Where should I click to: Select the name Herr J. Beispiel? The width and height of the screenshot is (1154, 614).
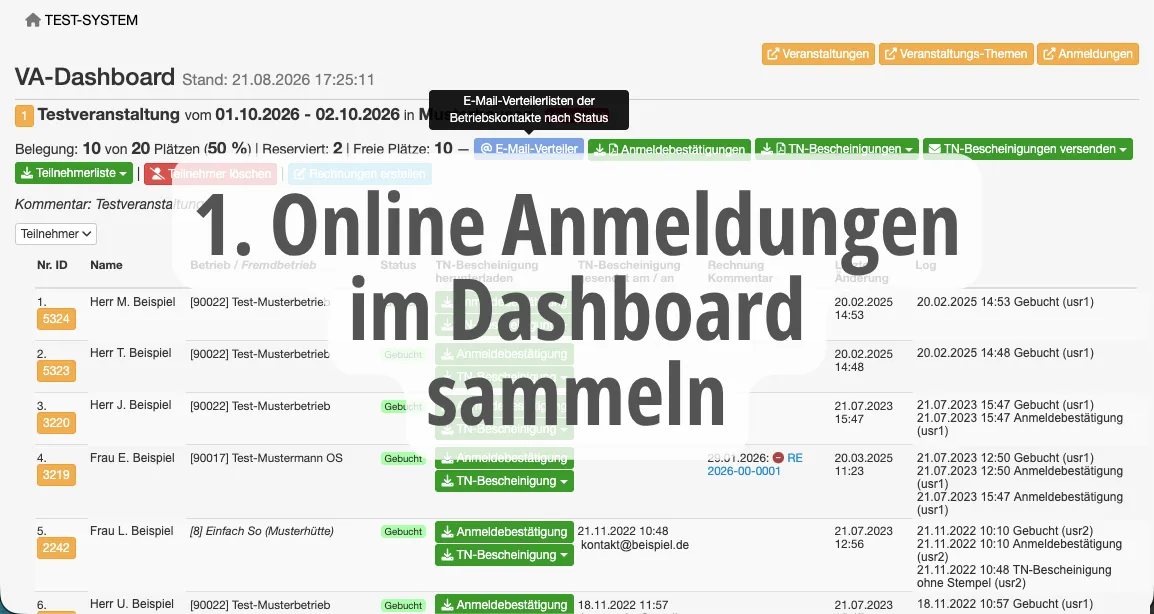pyautogui.click(x=130, y=405)
